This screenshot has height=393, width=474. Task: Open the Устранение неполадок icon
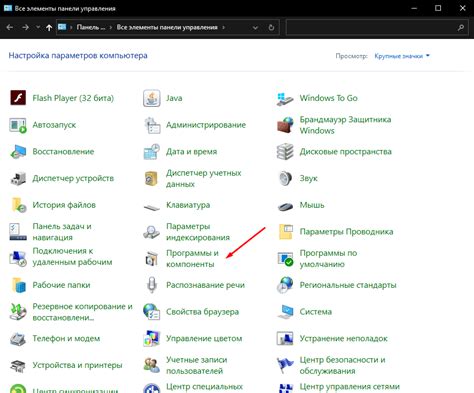[285, 339]
